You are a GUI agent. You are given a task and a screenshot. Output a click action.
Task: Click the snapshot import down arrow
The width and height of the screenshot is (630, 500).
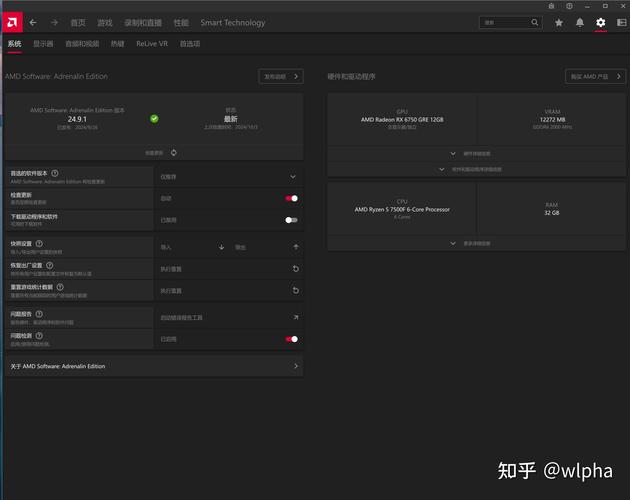click(221, 246)
